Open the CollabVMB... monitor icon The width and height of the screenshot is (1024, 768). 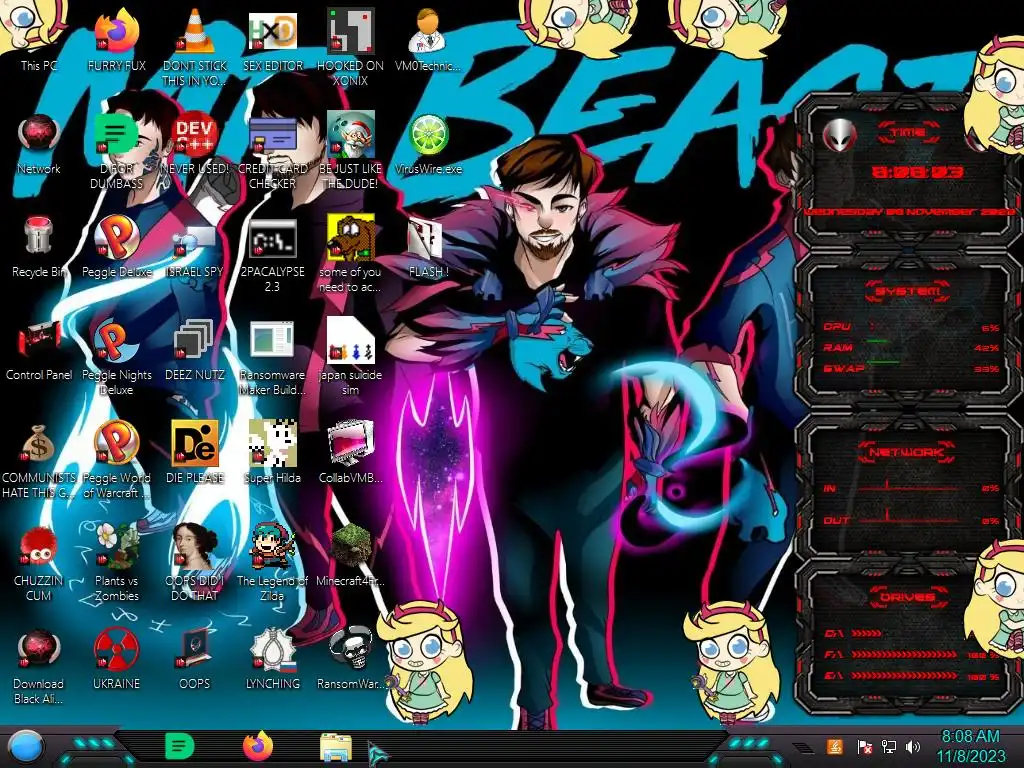click(x=350, y=452)
